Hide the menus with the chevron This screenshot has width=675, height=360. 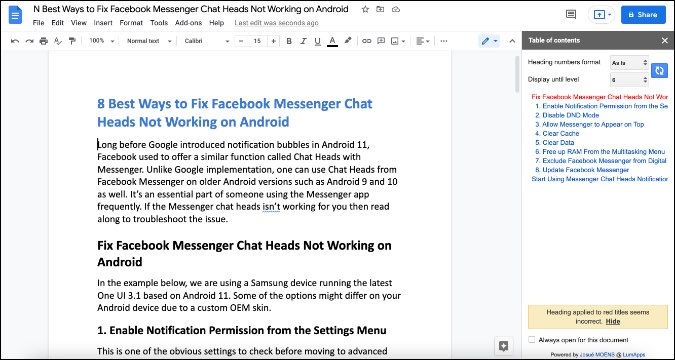[x=512, y=41]
